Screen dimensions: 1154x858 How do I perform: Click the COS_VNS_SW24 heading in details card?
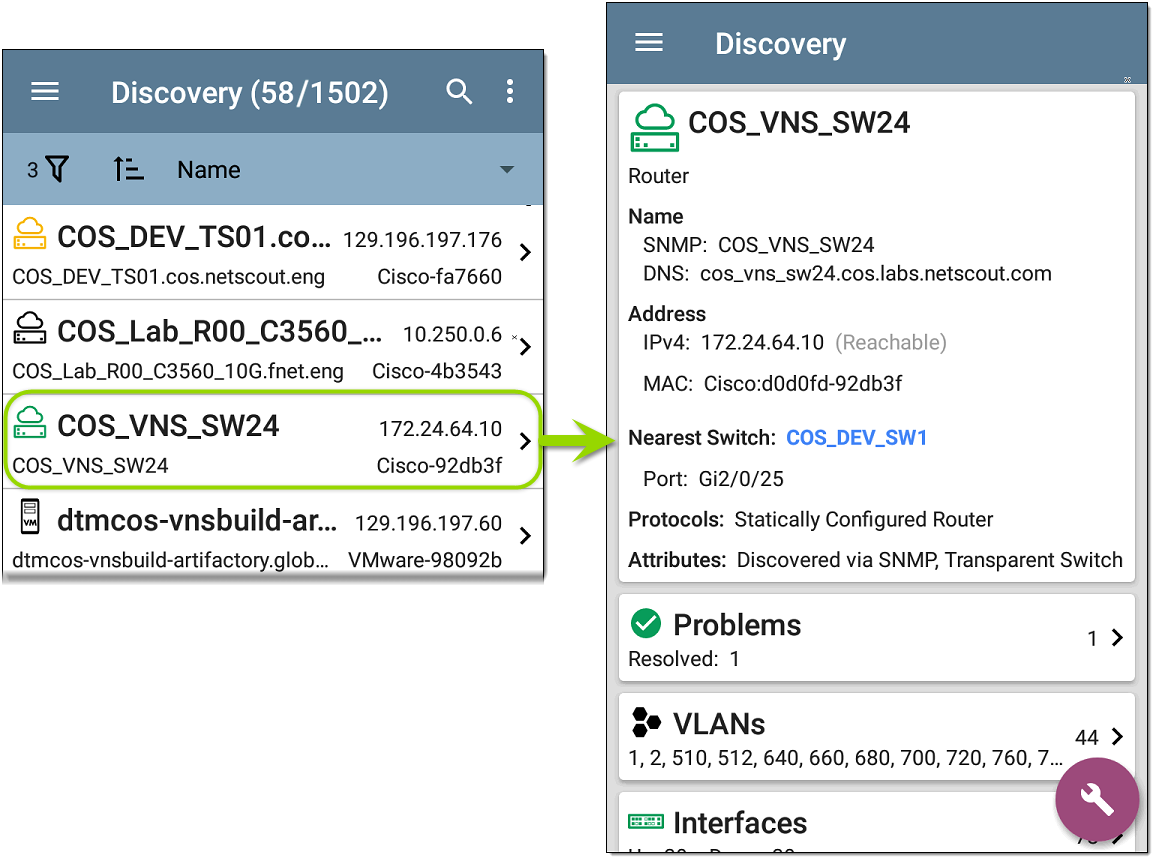click(799, 123)
